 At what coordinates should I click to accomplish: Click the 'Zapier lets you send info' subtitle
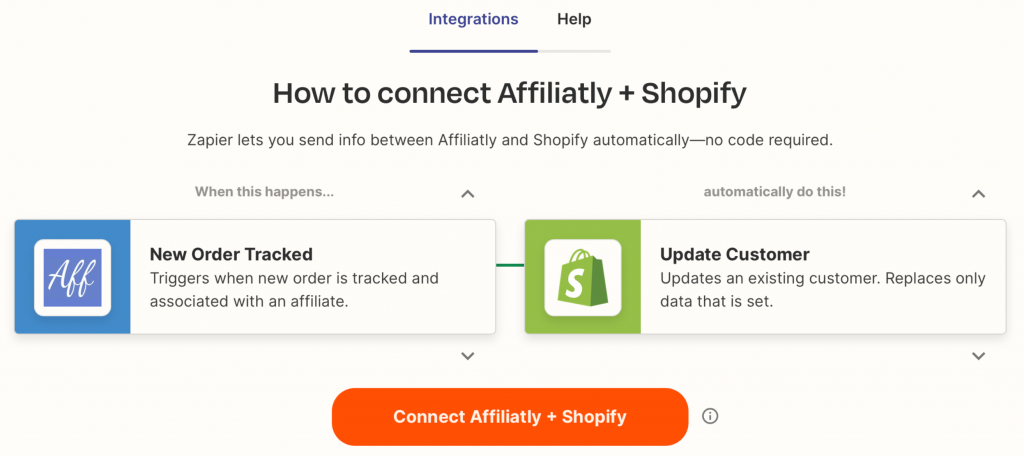pos(510,140)
